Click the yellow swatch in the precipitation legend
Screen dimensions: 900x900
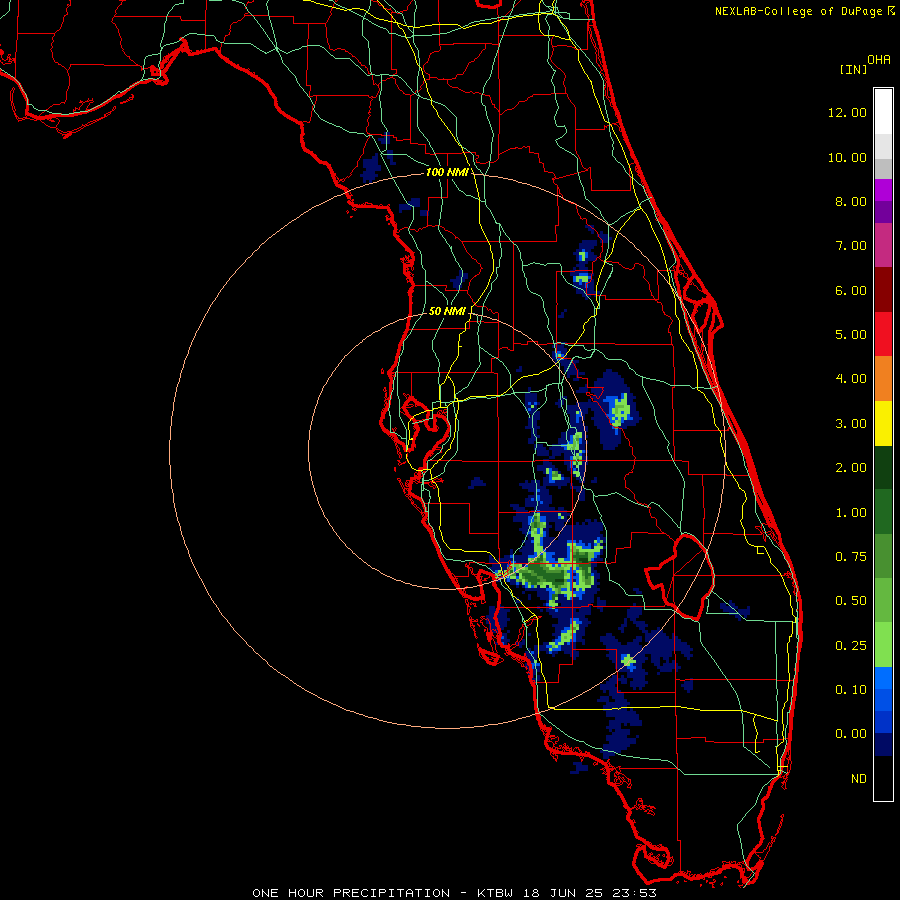[x=883, y=424]
